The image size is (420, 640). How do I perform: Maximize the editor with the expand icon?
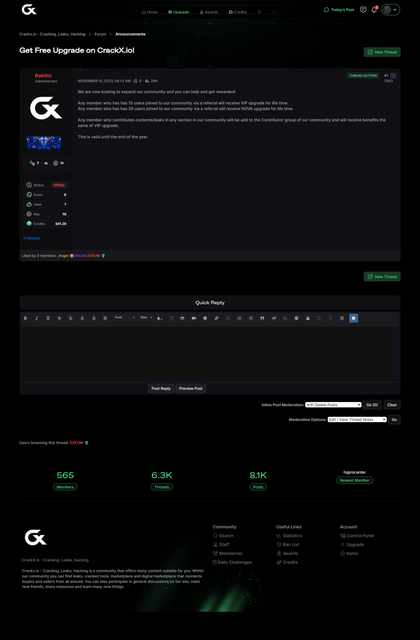tap(342, 318)
